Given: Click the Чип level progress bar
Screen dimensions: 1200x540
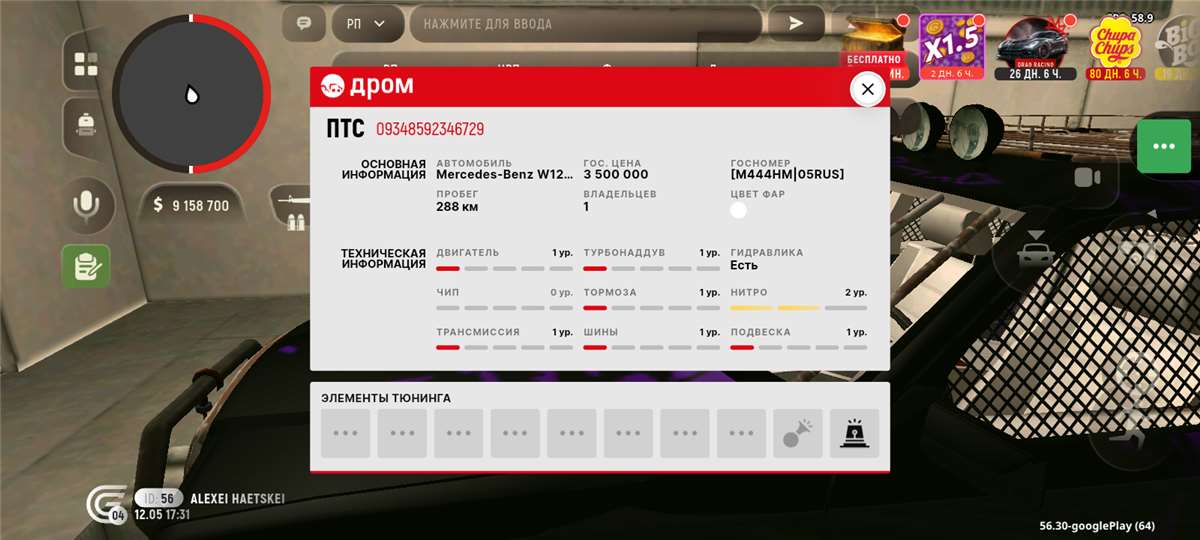Looking at the screenshot, I should point(504,308).
